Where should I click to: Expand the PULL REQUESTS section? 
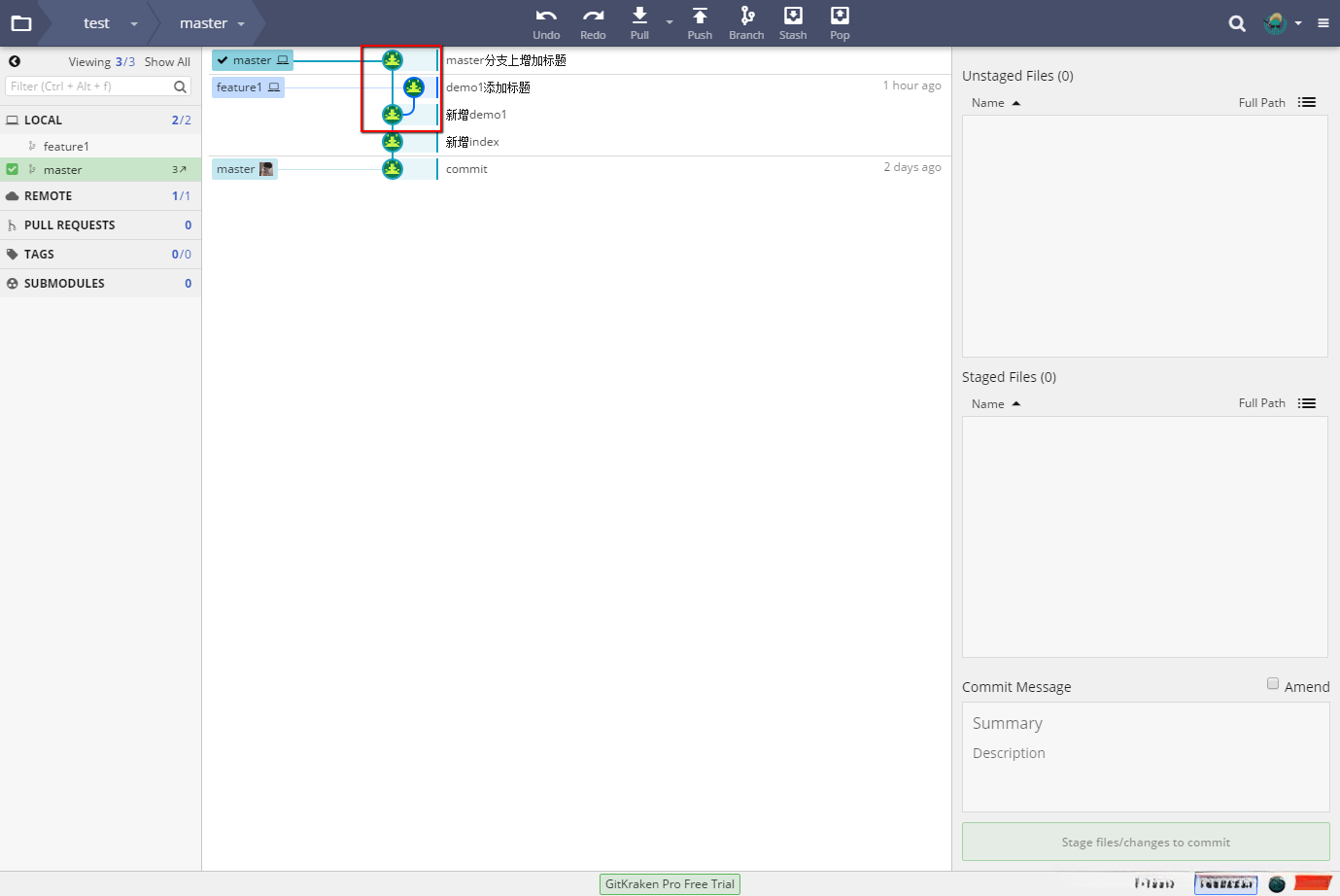click(x=101, y=224)
